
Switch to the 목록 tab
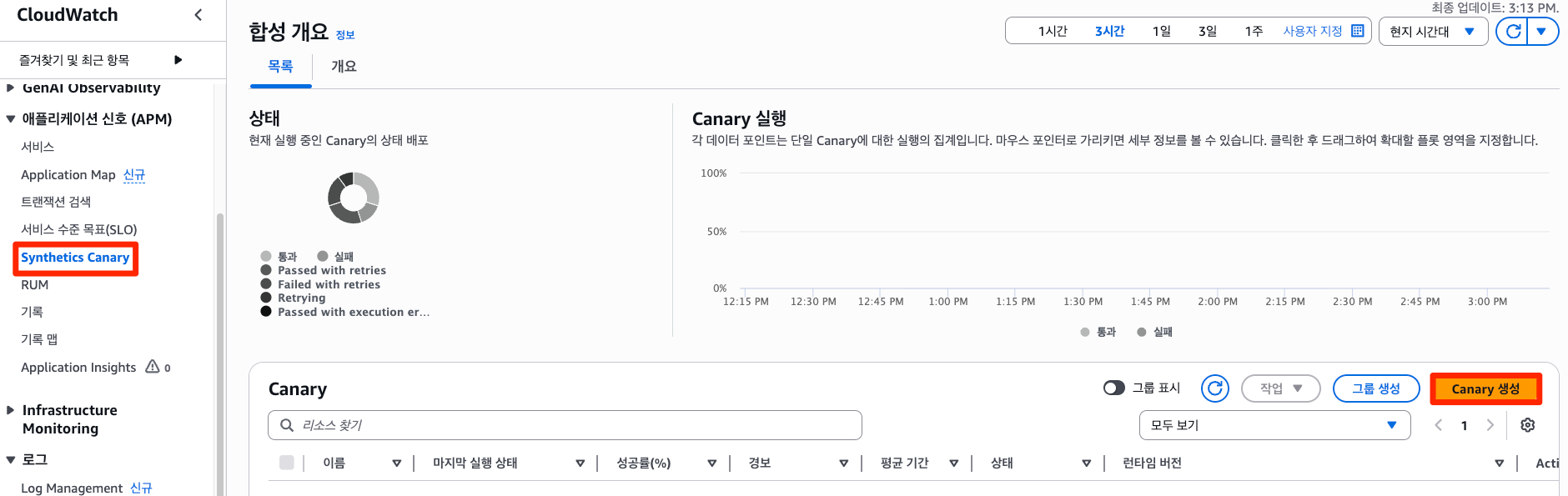280,66
